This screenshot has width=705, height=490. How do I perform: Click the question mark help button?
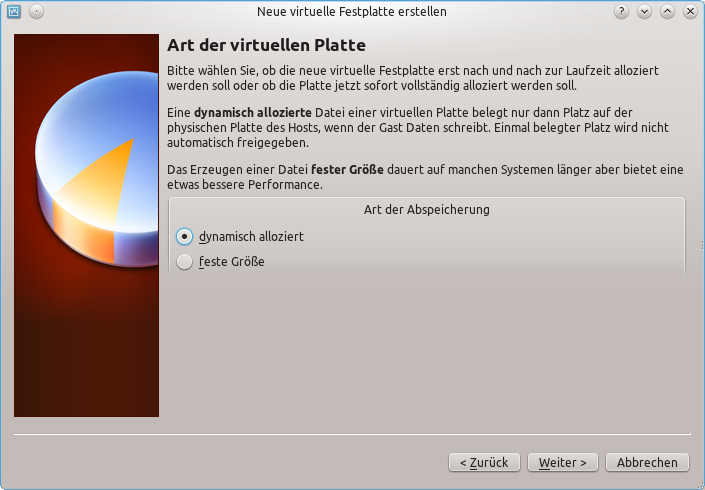[621, 12]
